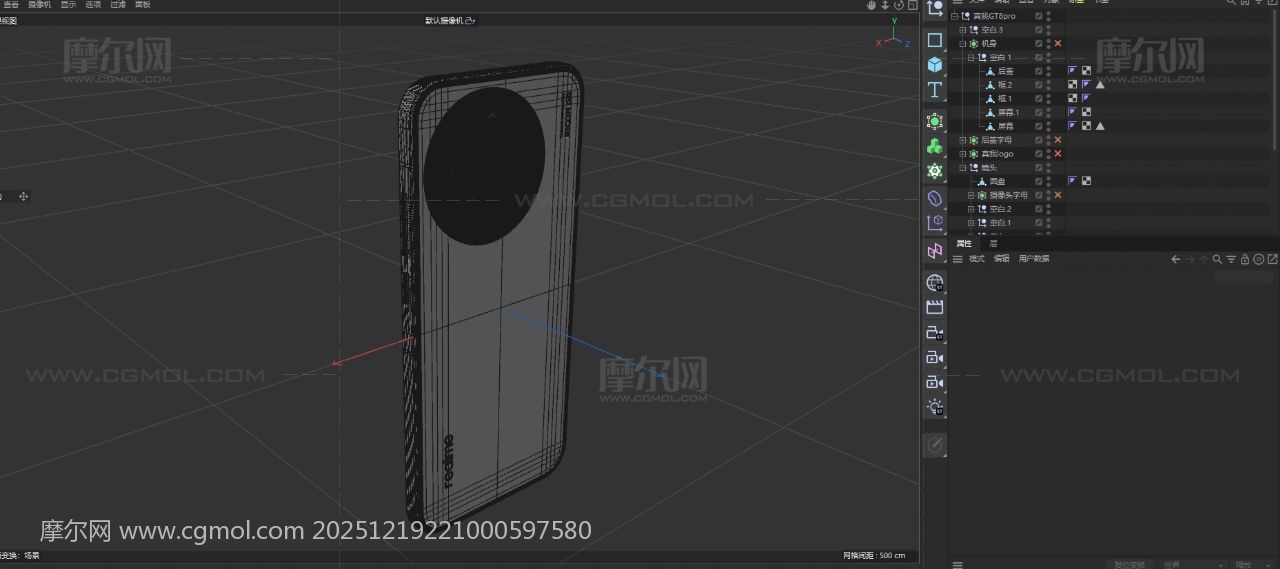
Task: Toggle the red X on 机身 object
Action: click(x=1058, y=44)
